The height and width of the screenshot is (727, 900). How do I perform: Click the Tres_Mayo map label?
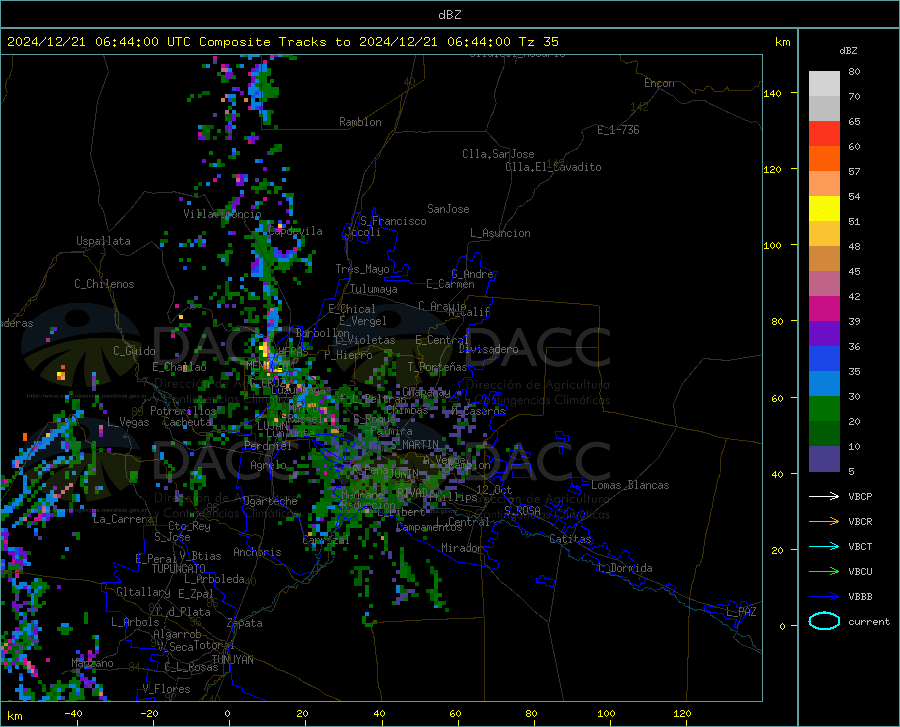click(362, 269)
